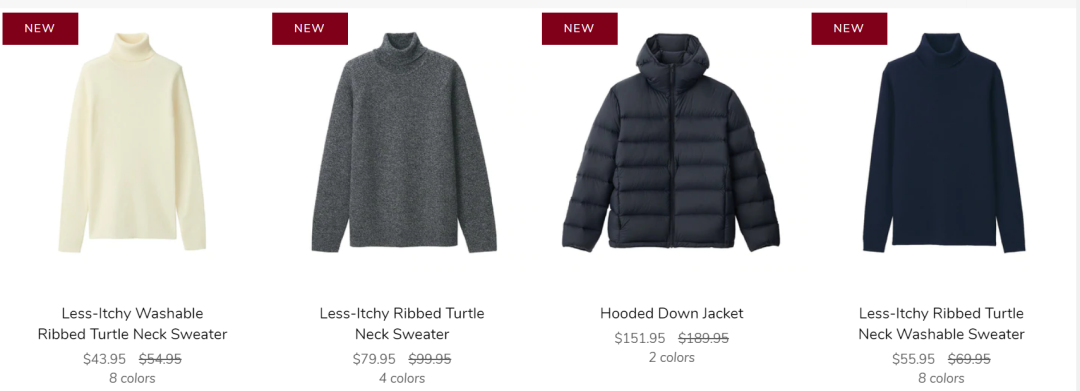
Task: Click the NEW badge on the cream sweater
Action: tap(40, 28)
